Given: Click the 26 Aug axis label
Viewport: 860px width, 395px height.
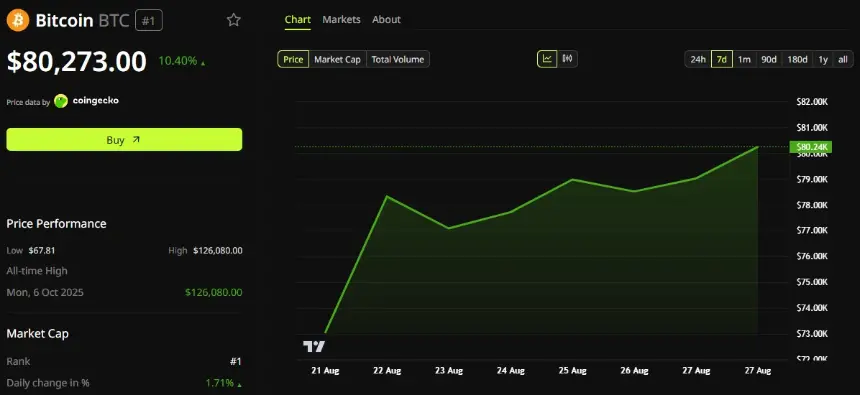Looking at the screenshot, I should point(634,371).
